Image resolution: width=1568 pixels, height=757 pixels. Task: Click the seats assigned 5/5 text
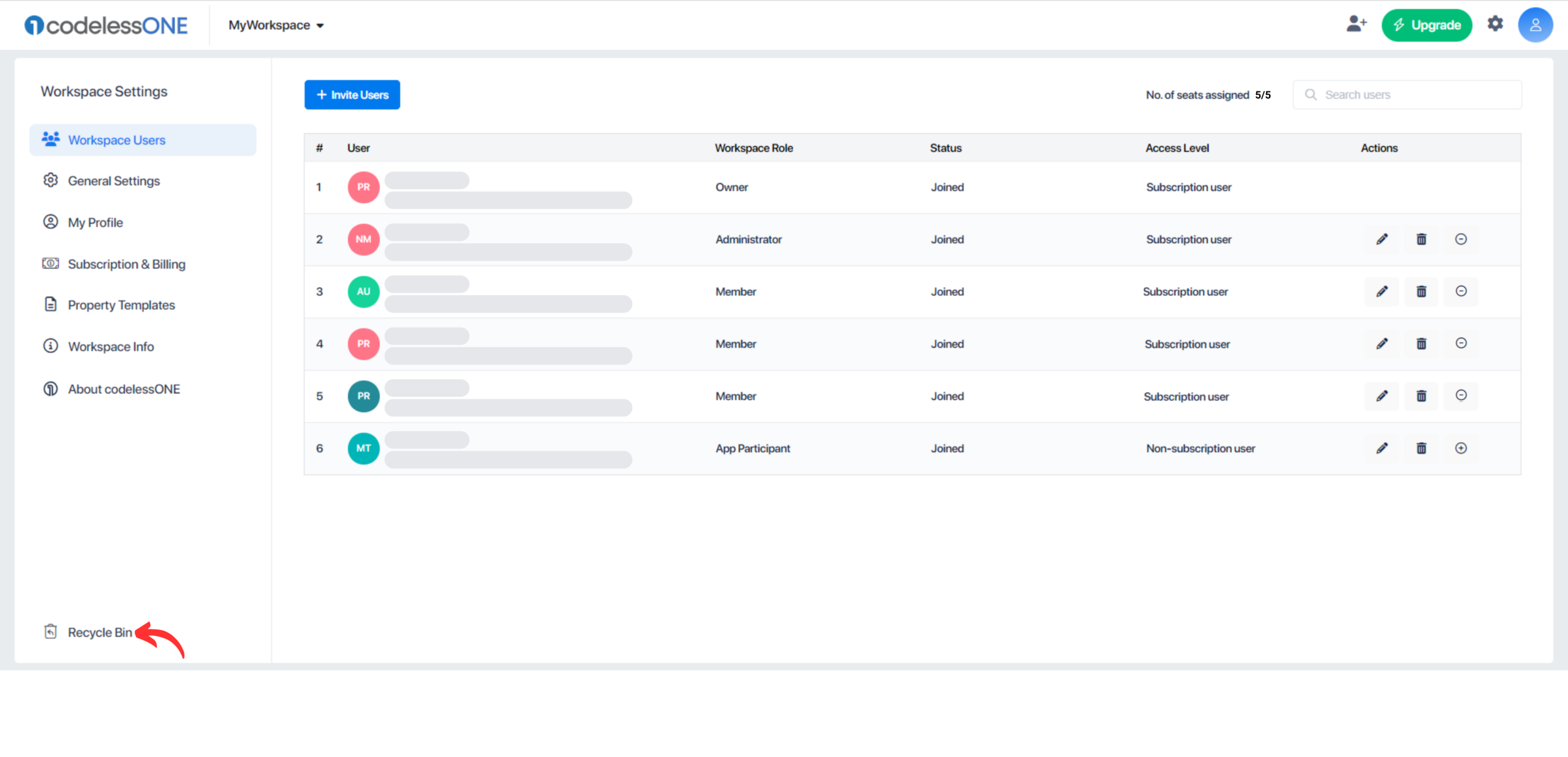1208,95
